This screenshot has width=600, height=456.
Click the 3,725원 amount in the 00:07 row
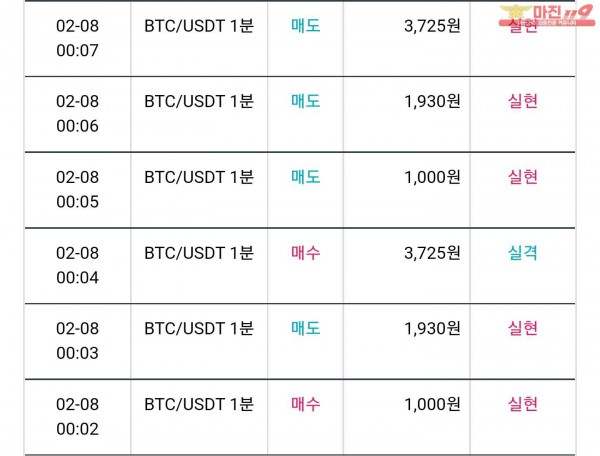coord(432,25)
